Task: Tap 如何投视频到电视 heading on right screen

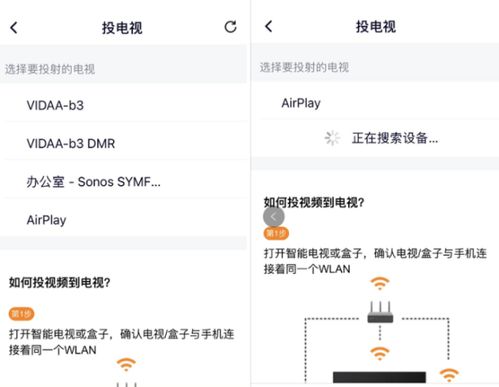Action: (x=314, y=202)
